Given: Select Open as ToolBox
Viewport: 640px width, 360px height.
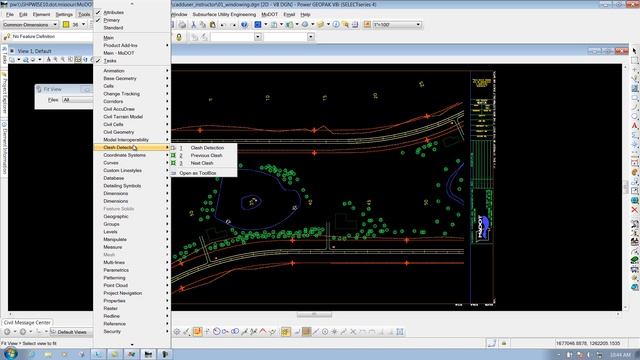Looking at the screenshot, I should (204, 173).
